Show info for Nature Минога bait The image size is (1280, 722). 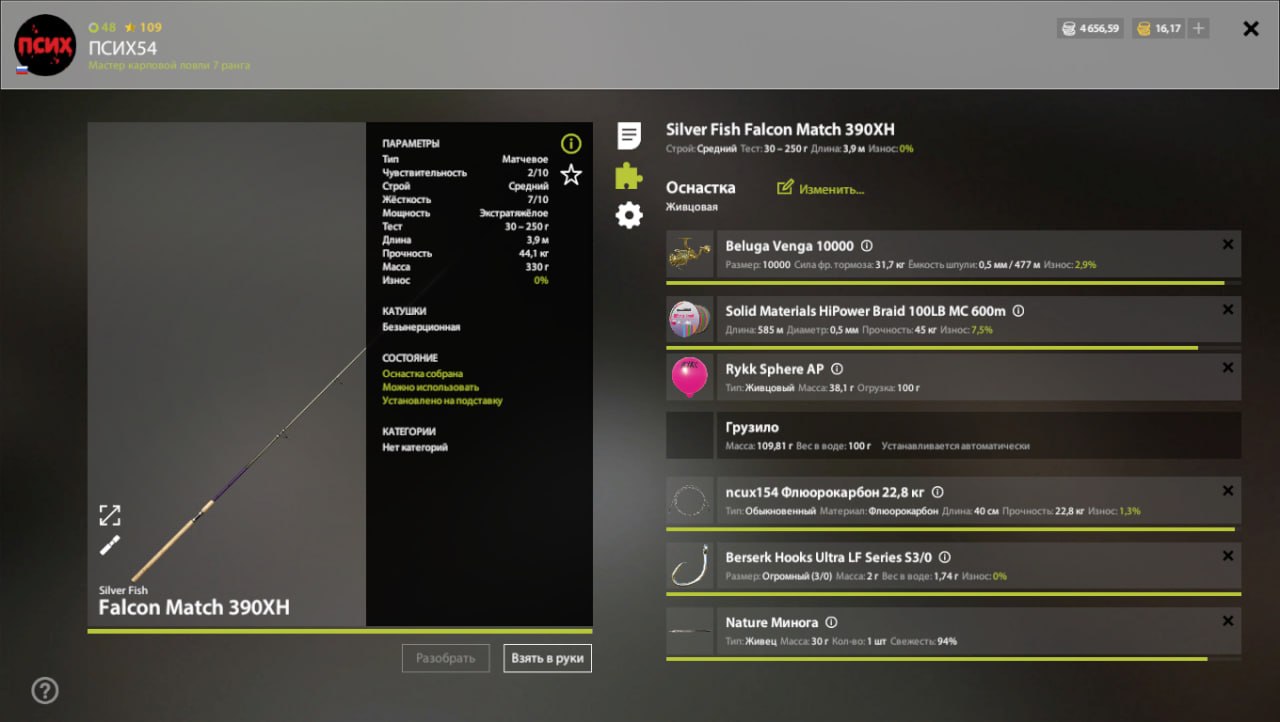831,622
